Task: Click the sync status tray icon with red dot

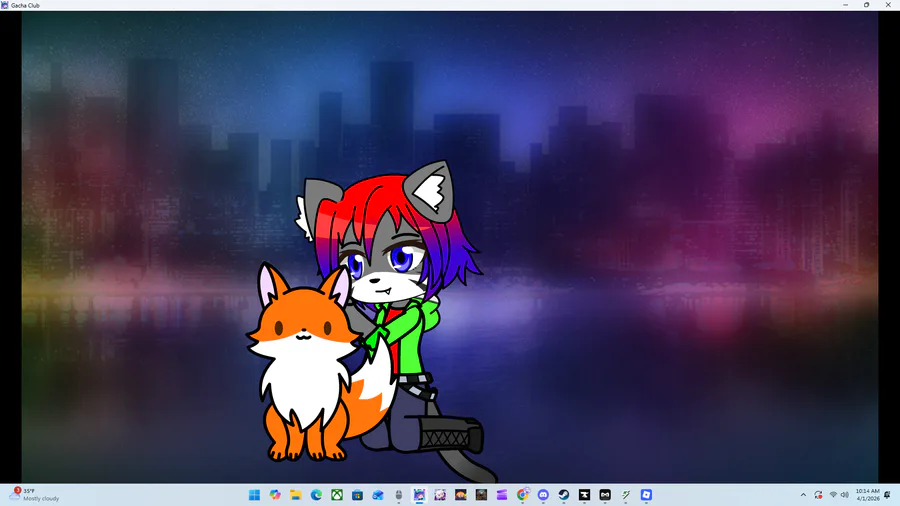Action: click(818, 495)
